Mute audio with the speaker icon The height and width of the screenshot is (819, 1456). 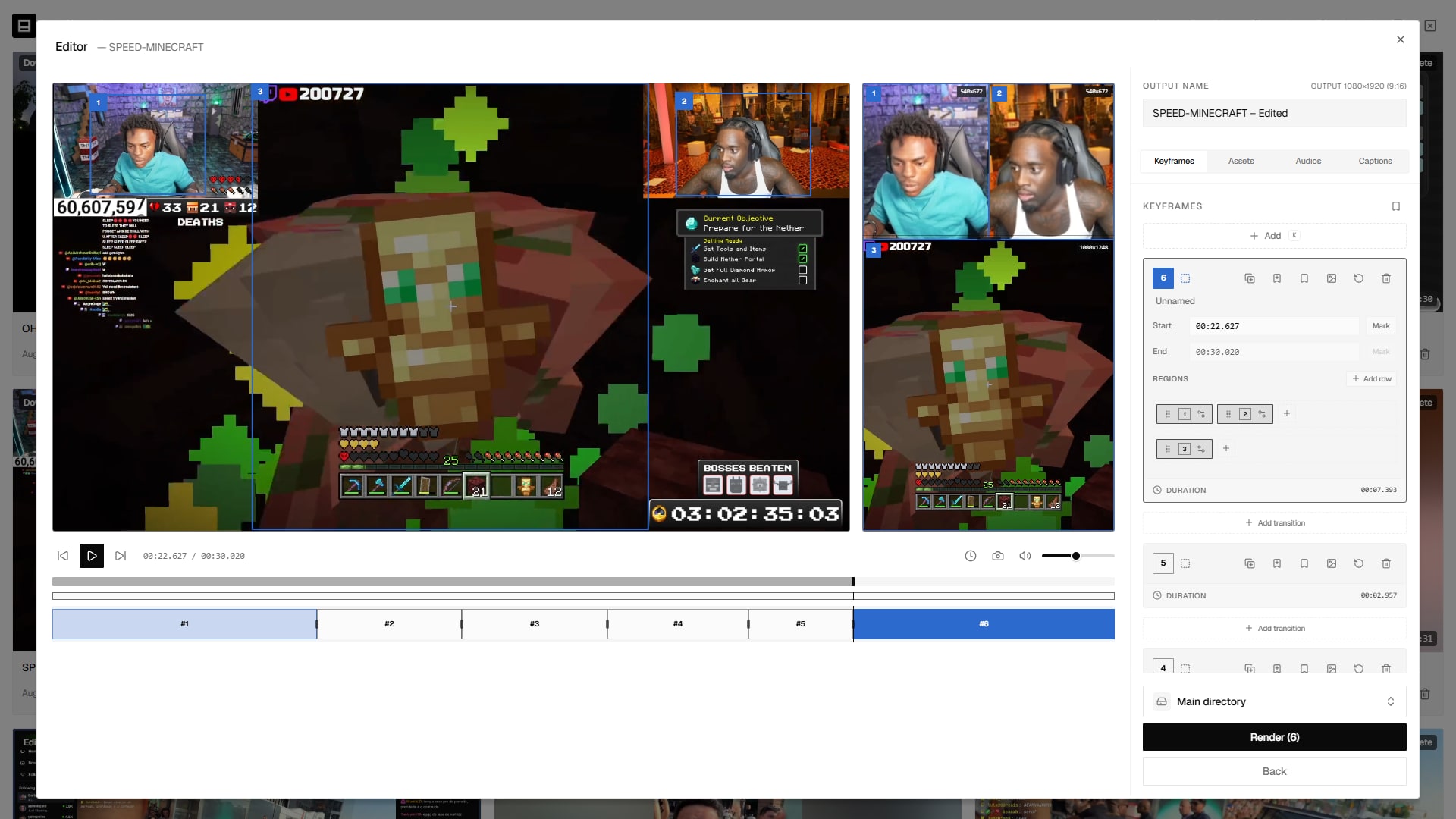[x=1025, y=556]
